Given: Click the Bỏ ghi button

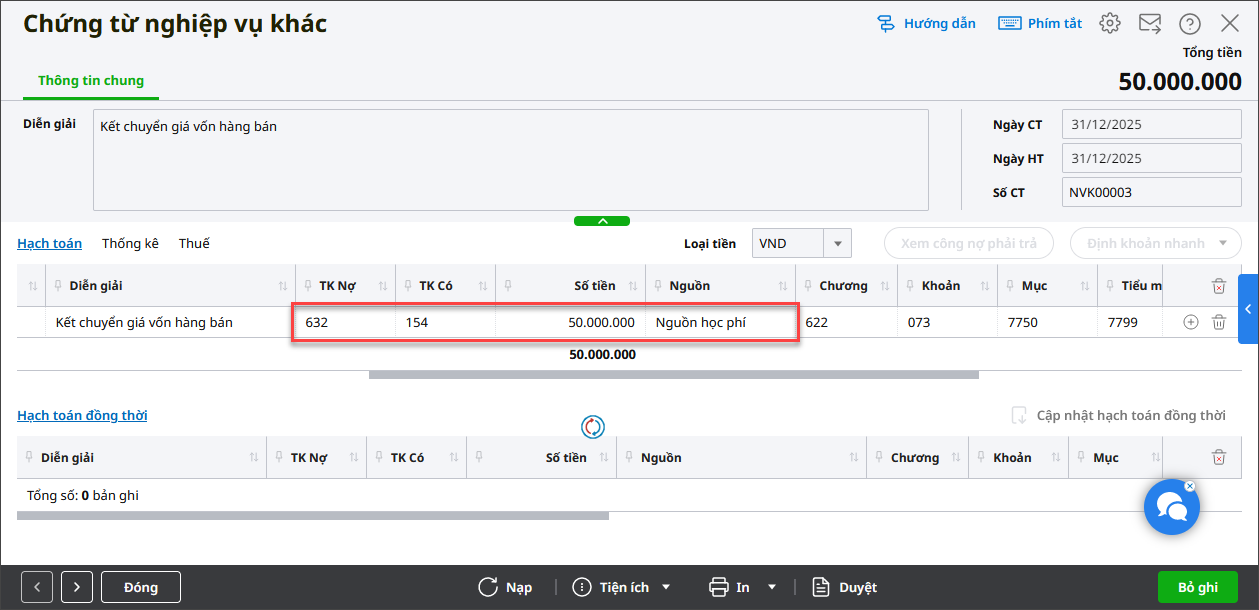Looking at the screenshot, I should click(1198, 587).
